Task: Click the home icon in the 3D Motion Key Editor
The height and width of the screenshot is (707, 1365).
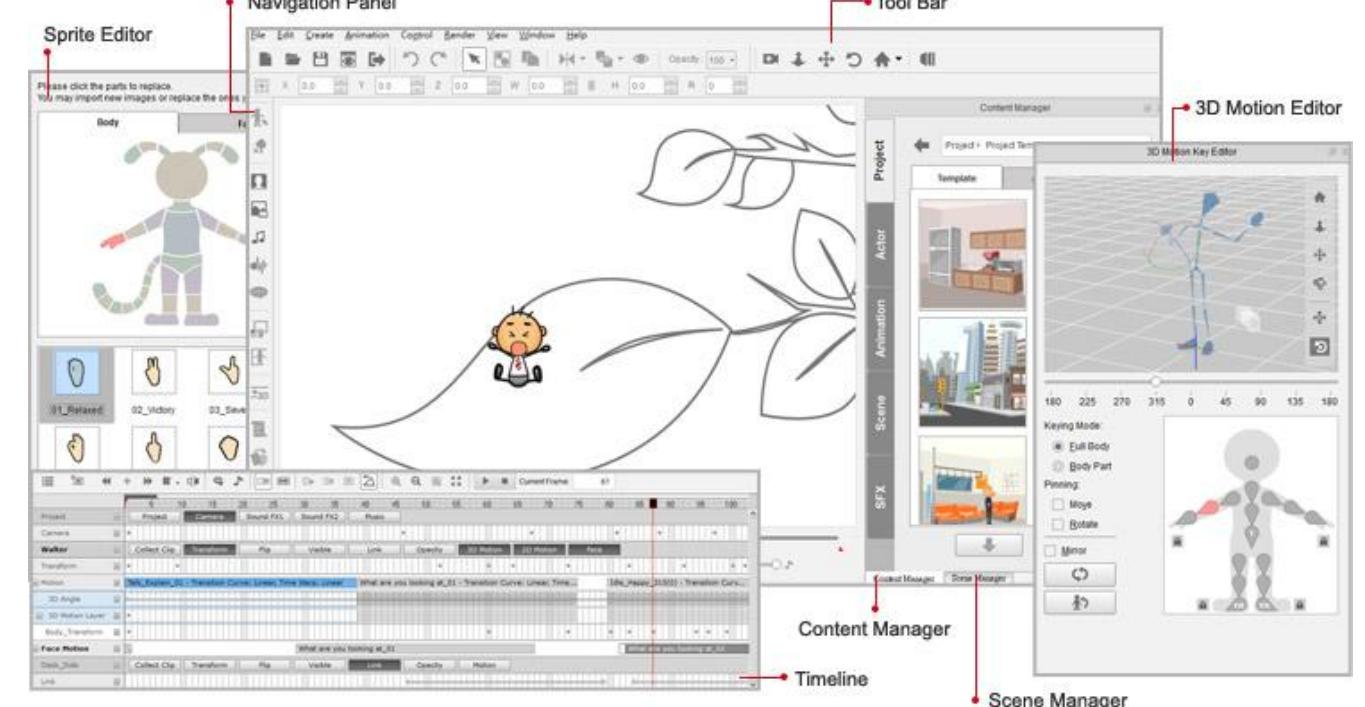Action: (1322, 198)
